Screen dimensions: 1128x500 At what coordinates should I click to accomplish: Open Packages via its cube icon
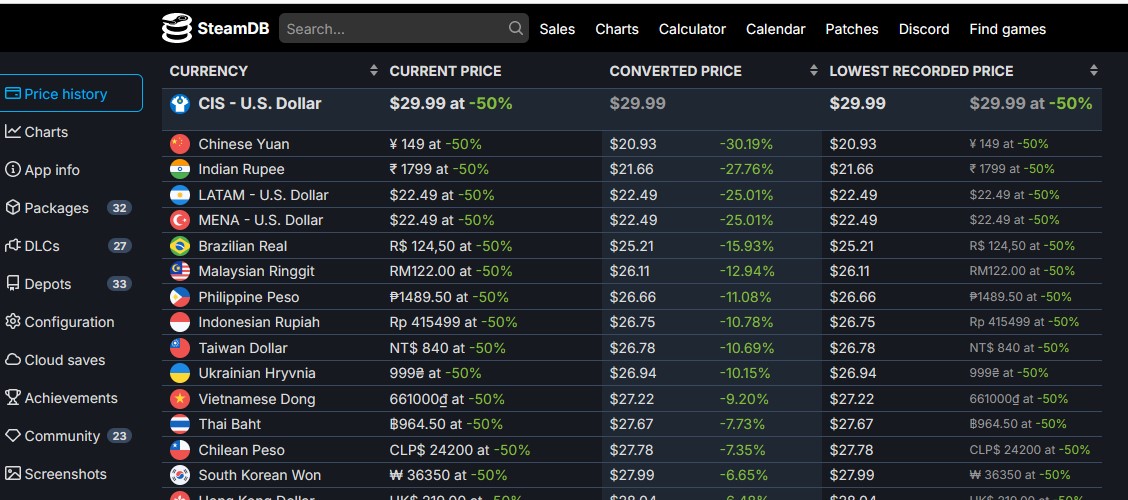tap(13, 208)
